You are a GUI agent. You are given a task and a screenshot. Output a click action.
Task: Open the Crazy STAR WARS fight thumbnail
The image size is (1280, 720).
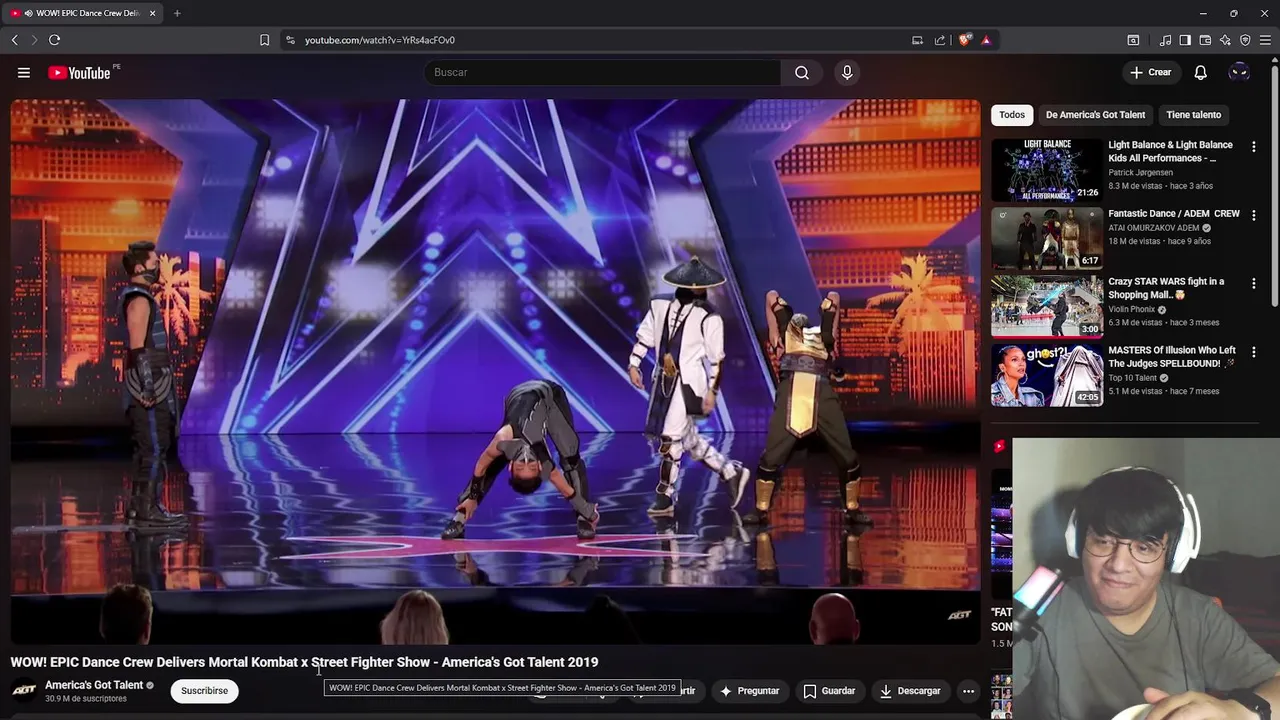[1047, 306]
